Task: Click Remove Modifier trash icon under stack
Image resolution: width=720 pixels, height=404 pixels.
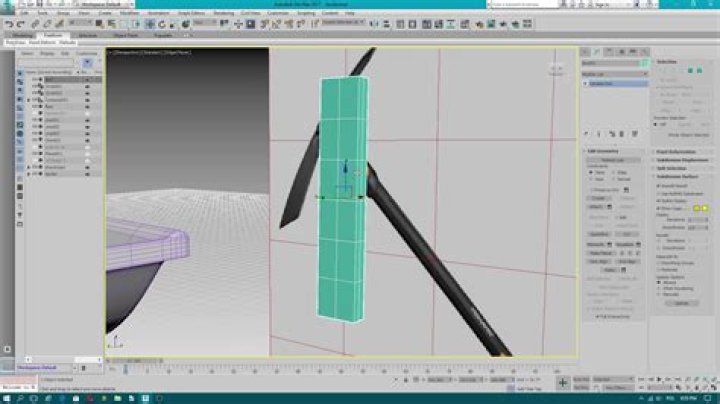Action: point(622,134)
